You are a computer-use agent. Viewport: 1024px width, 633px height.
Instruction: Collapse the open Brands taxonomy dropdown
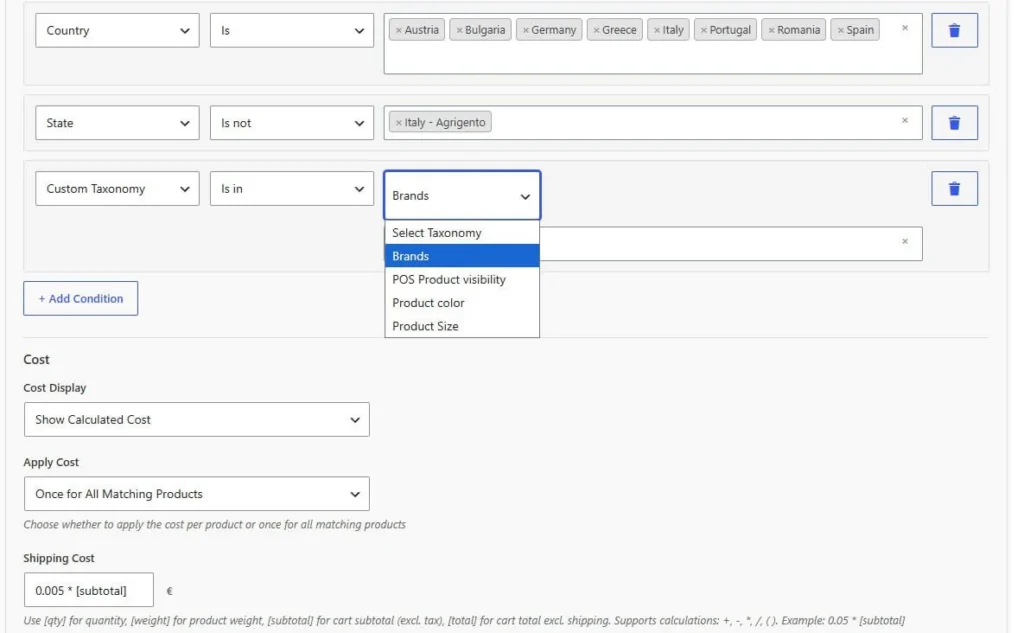click(462, 195)
